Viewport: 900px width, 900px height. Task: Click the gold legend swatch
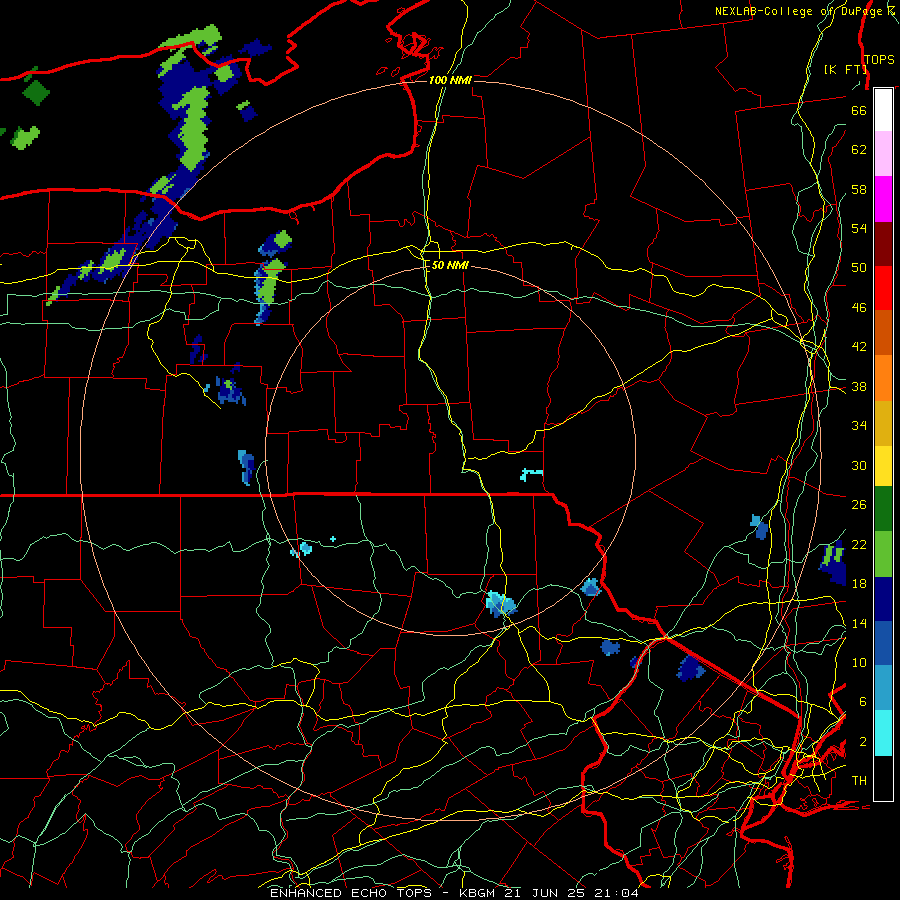883,423
